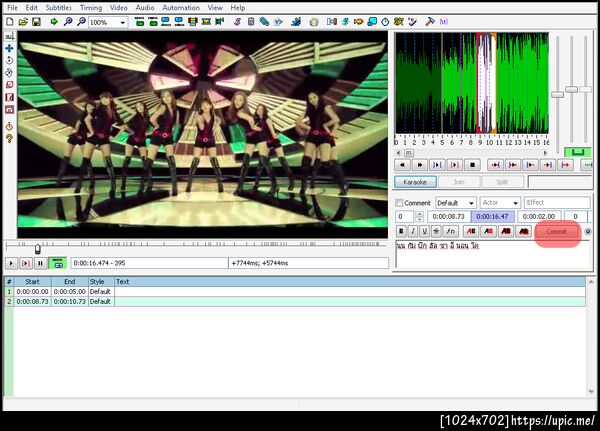600x431 pixels.
Task: Toggle bold formatting button
Action: [401, 231]
